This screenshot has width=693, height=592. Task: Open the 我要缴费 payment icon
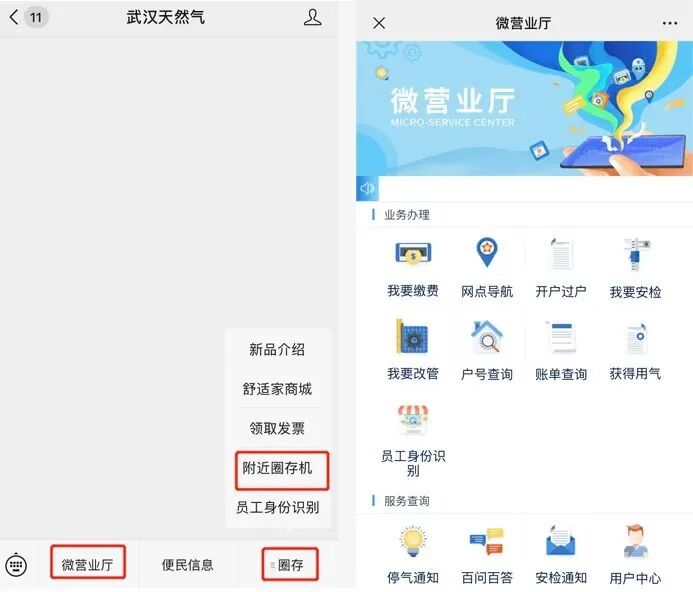[413, 254]
